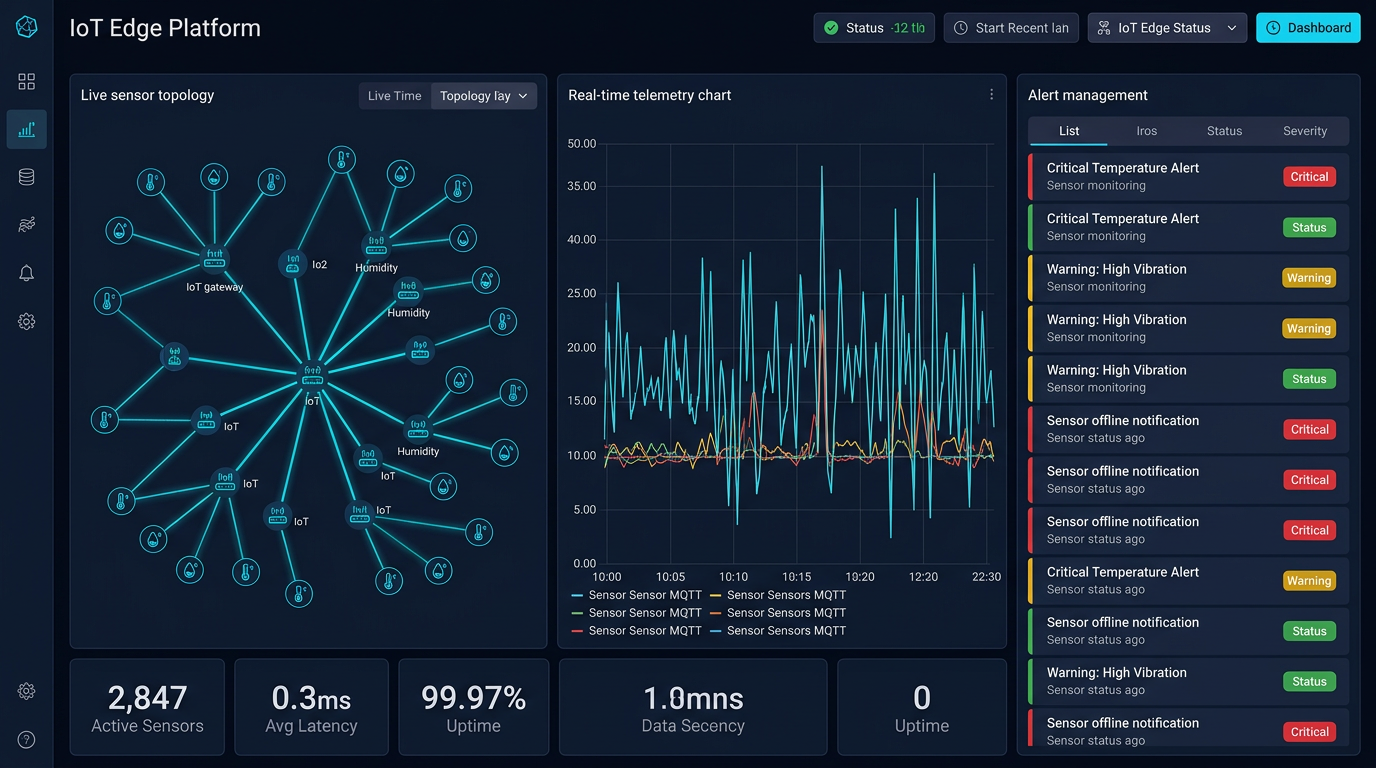The width and height of the screenshot is (1376, 768).
Task: Toggle the yellow Sensor Sensors MQTT legend series
Action: [x=778, y=595]
